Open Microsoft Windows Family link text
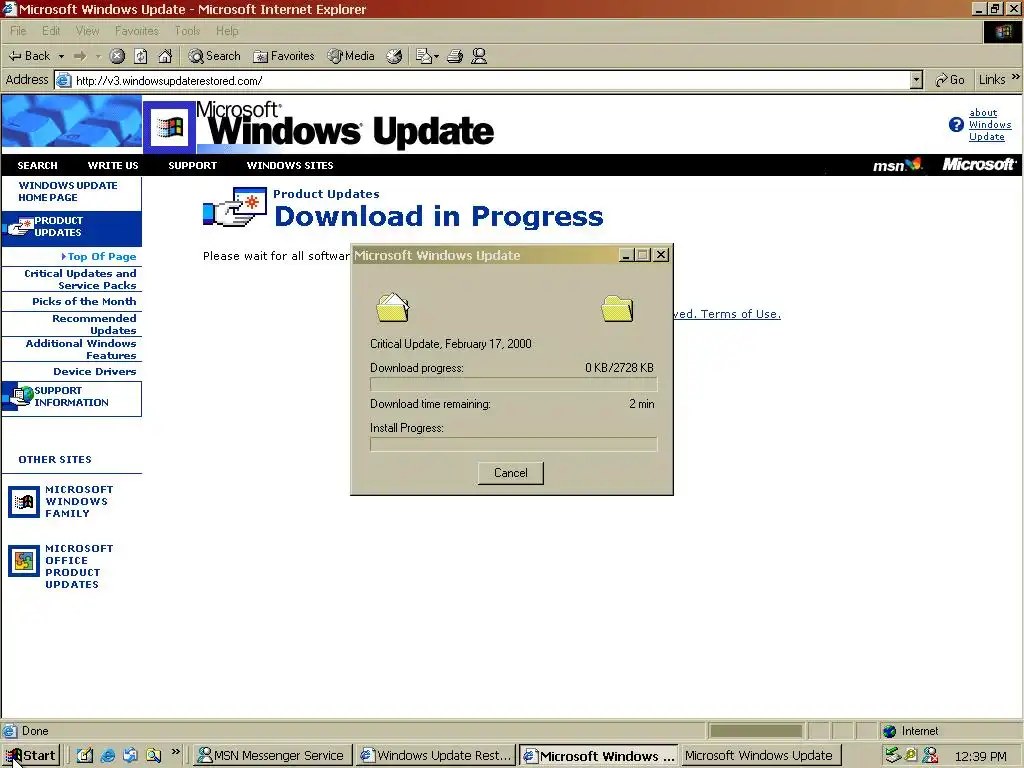The width and height of the screenshot is (1024, 768). click(78, 502)
